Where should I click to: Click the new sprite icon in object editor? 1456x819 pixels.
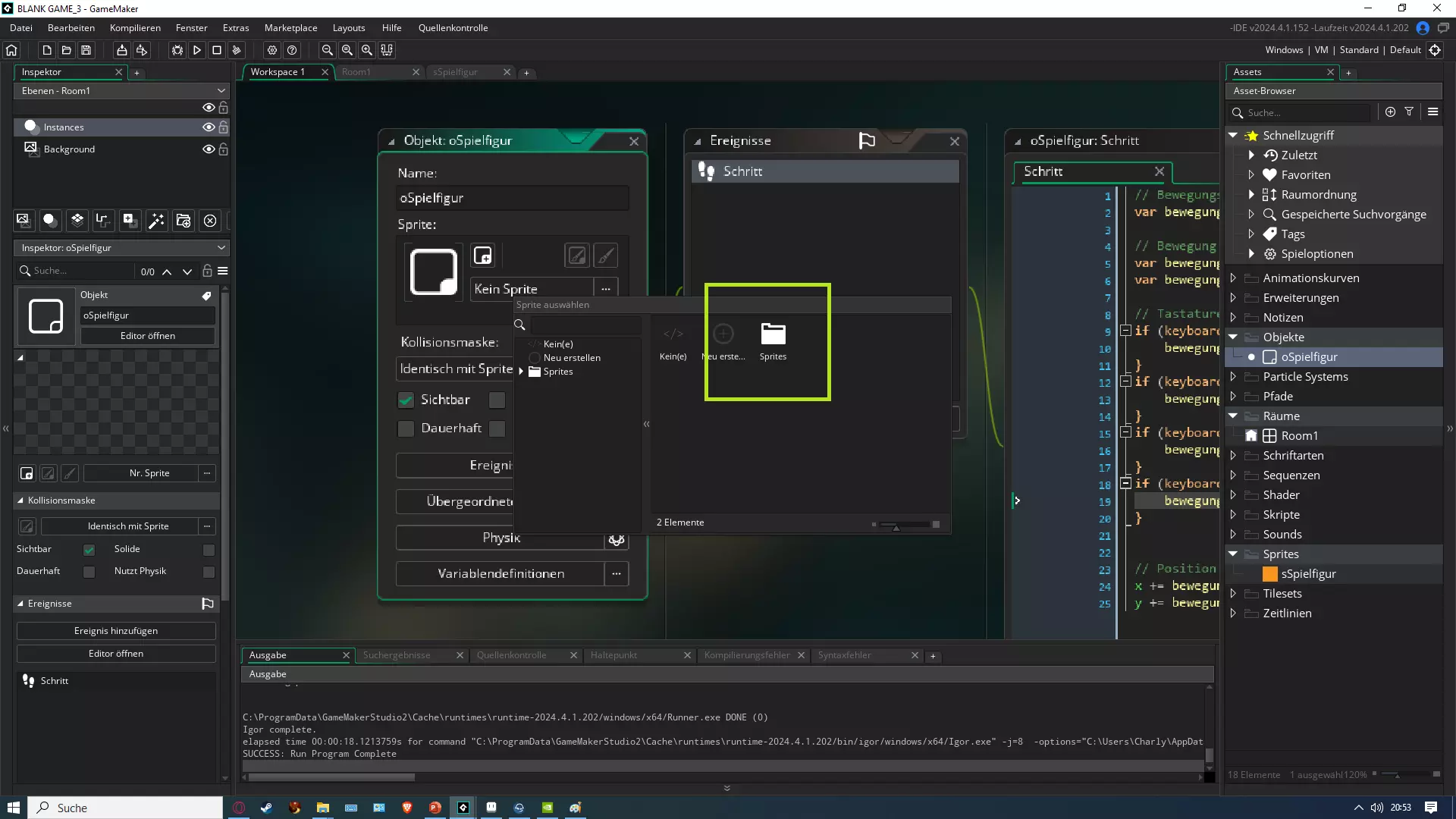[483, 256]
